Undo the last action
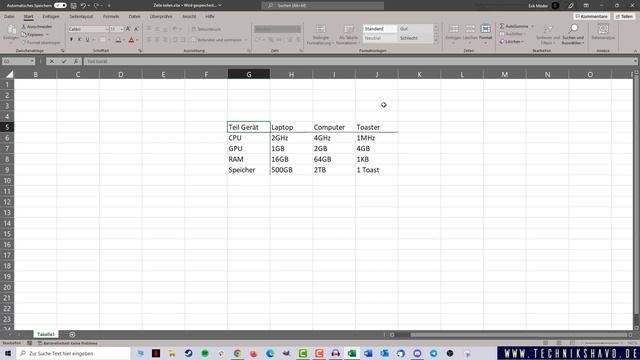640x360 pixels. tap(83, 5)
